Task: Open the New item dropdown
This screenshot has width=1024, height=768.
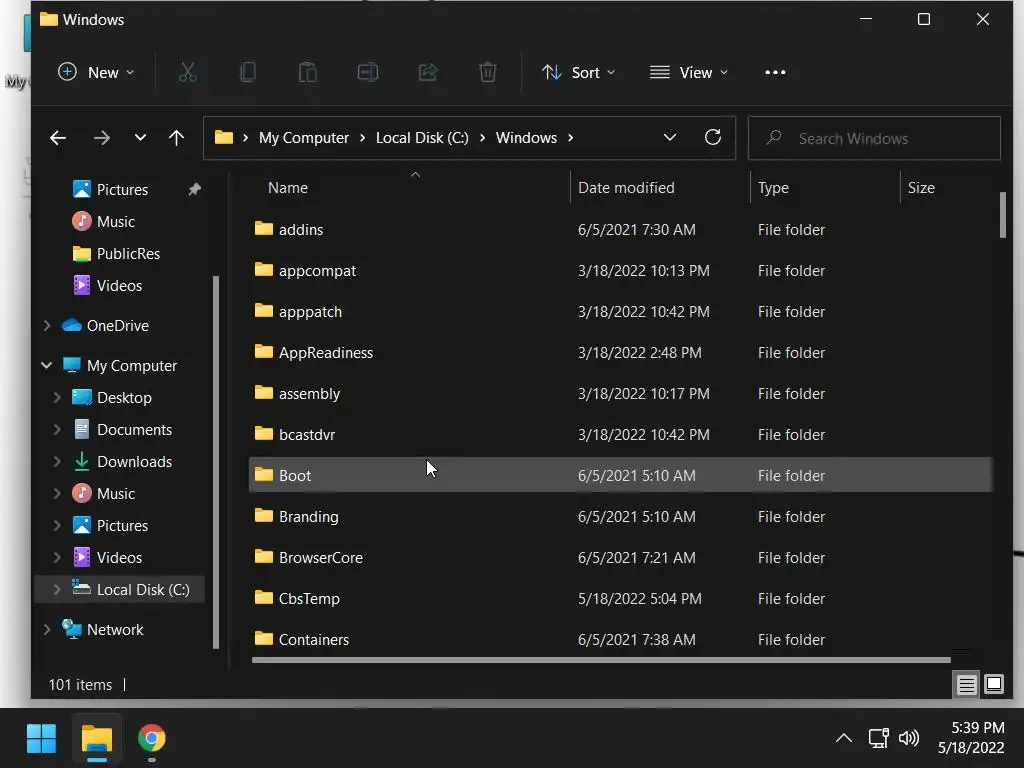Action: [95, 72]
